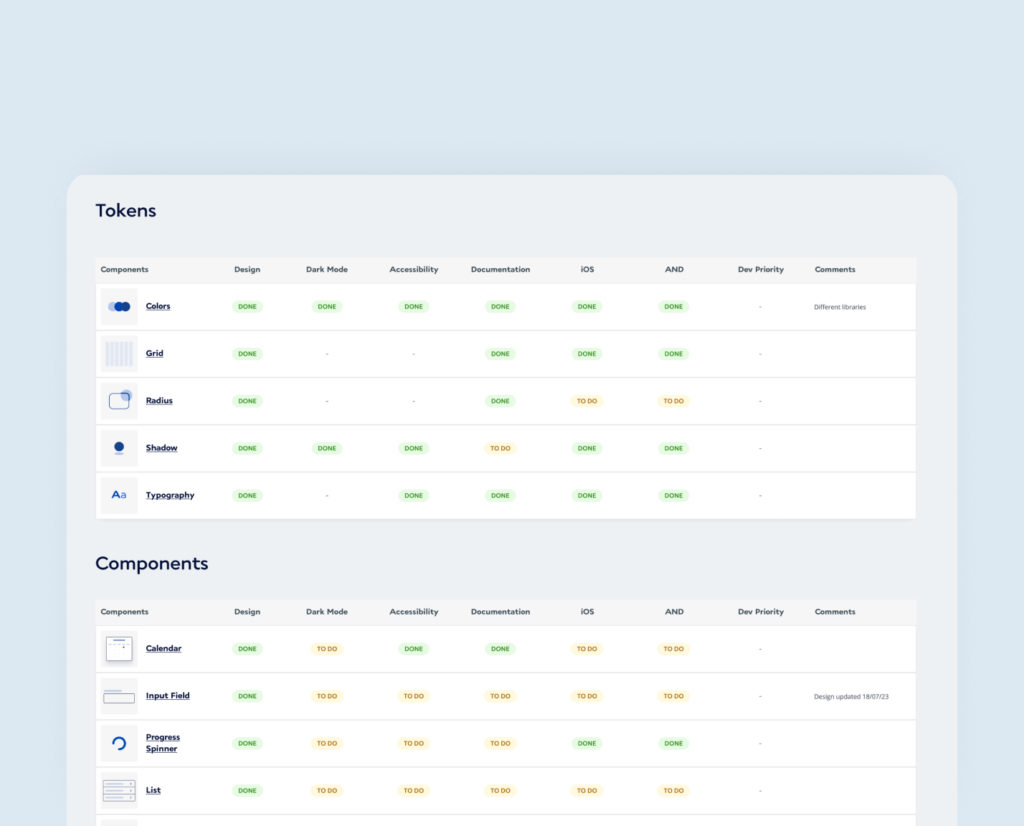The image size is (1024, 826).
Task: Open the Typography link
Action: 170,495
